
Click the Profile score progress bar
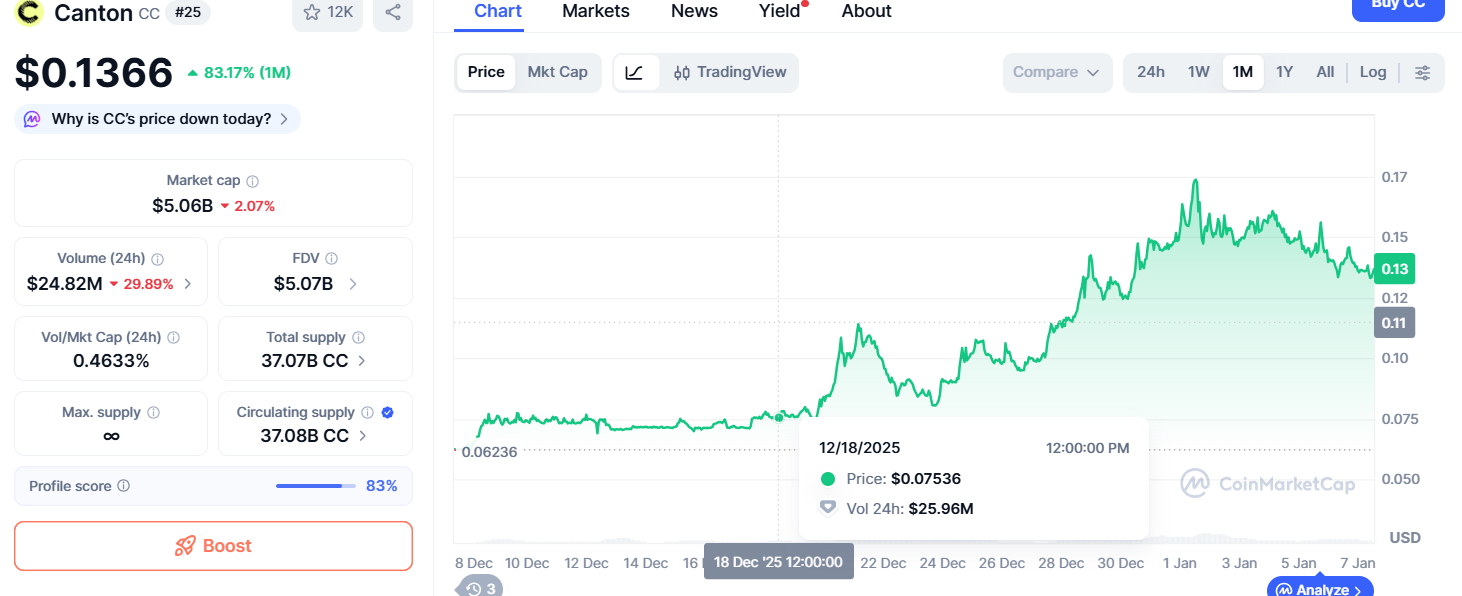315,486
